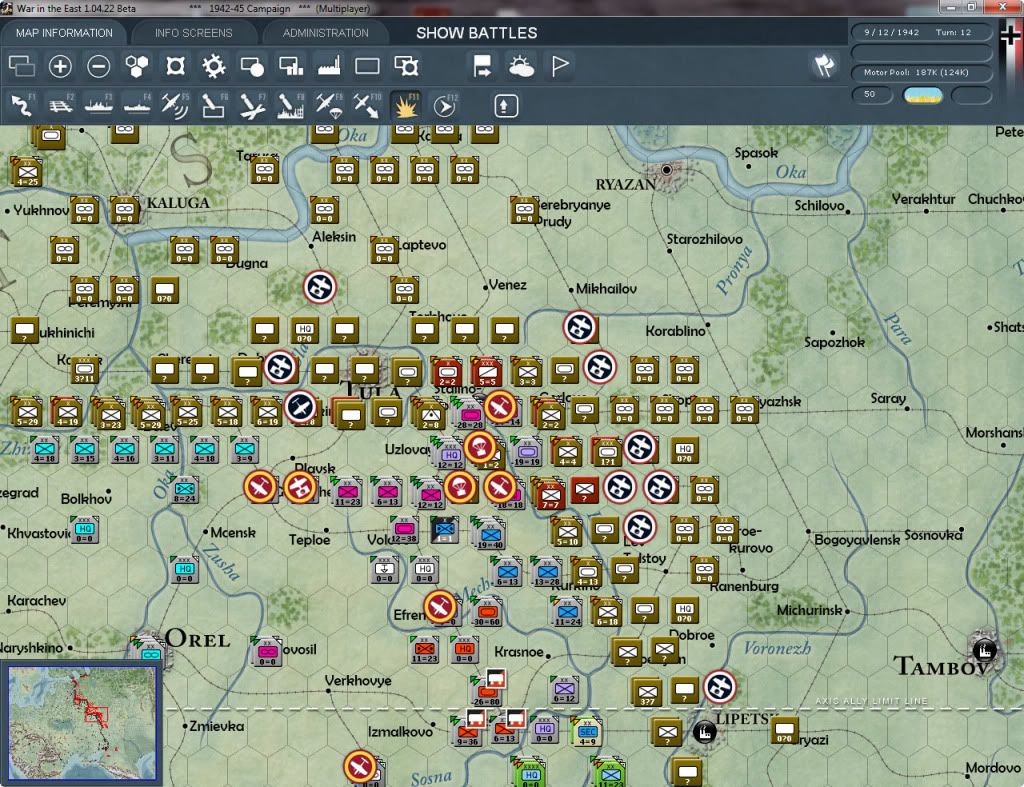Select the SEC 4=9 unit counter
The width and height of the screenshot is (1024, 787).
click(586, 731)
